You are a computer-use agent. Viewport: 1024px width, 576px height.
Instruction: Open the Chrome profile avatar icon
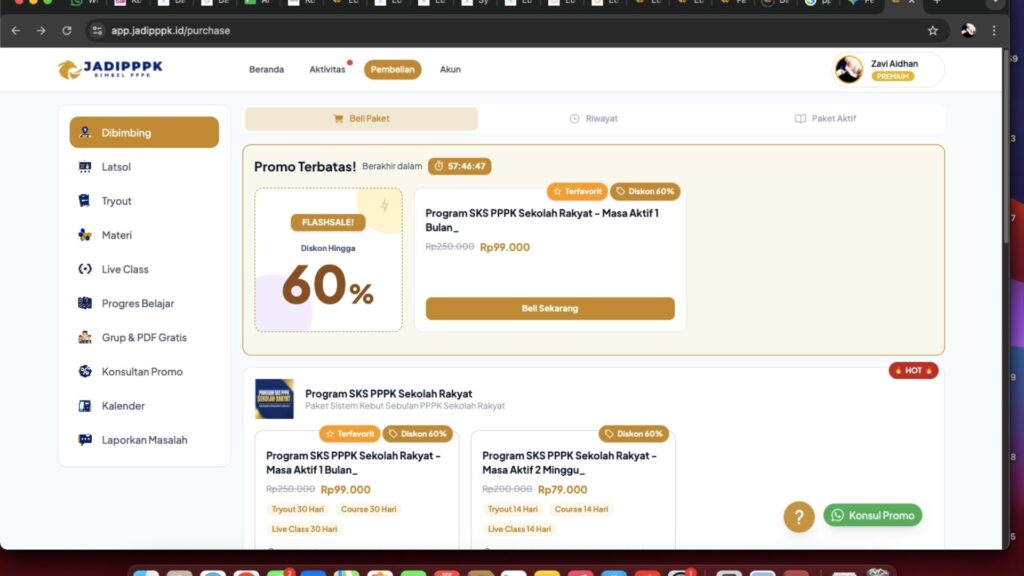pyautogui.click(x=968, y=30)
